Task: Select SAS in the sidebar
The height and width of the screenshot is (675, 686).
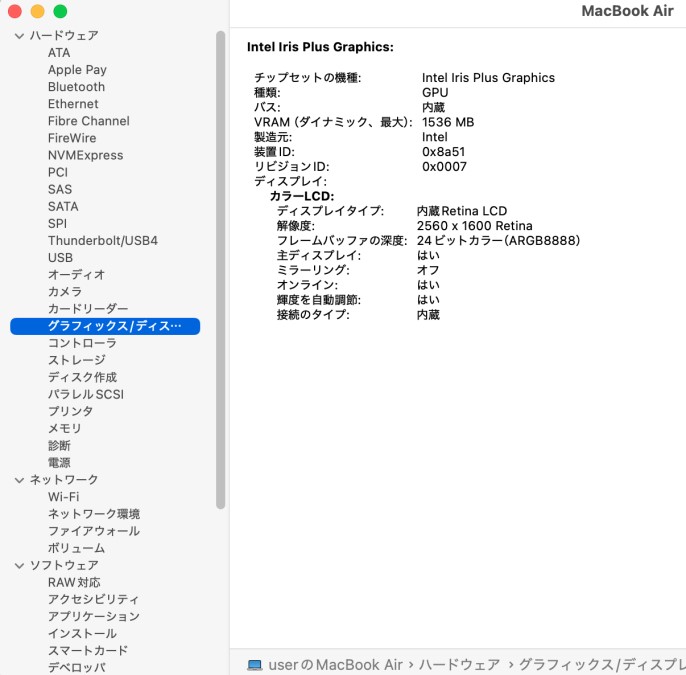Action: (60, 189)
